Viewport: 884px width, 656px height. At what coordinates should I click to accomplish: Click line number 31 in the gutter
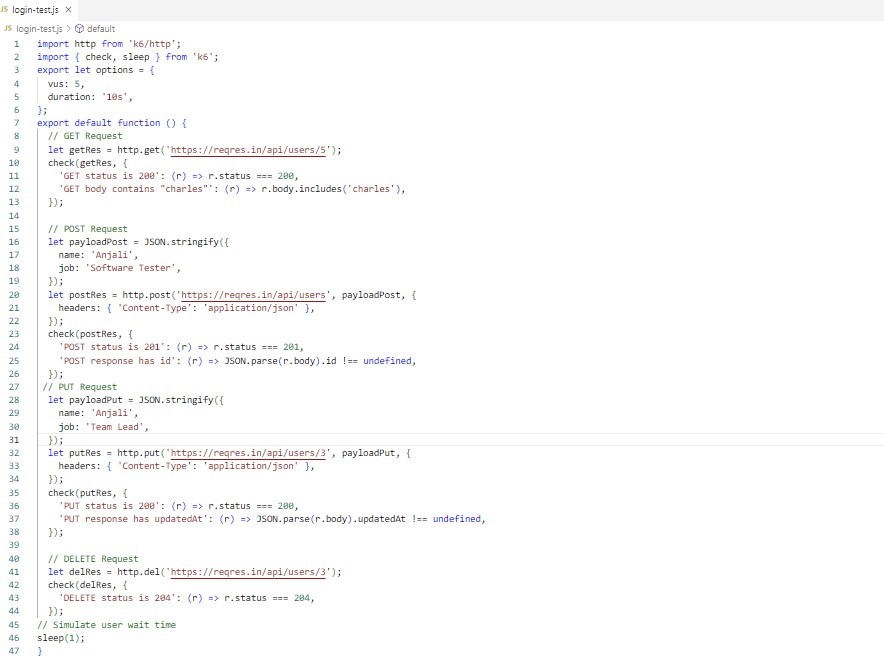(14, 440)
